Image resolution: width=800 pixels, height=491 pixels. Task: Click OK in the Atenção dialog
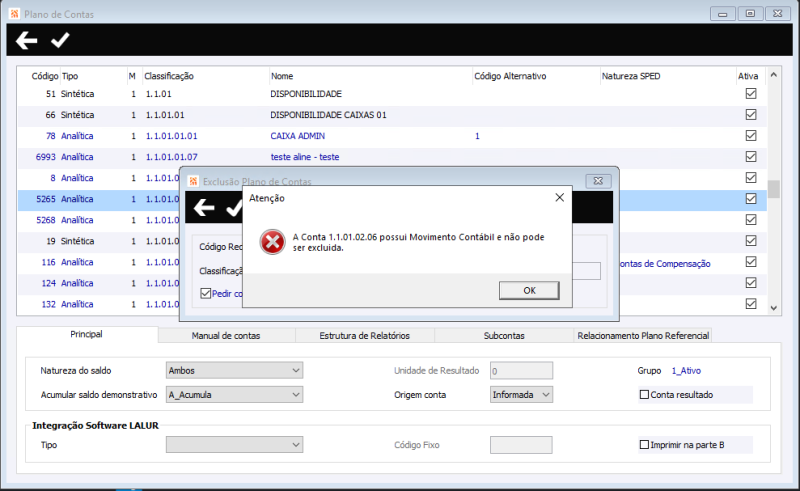[x=529, y=290]
